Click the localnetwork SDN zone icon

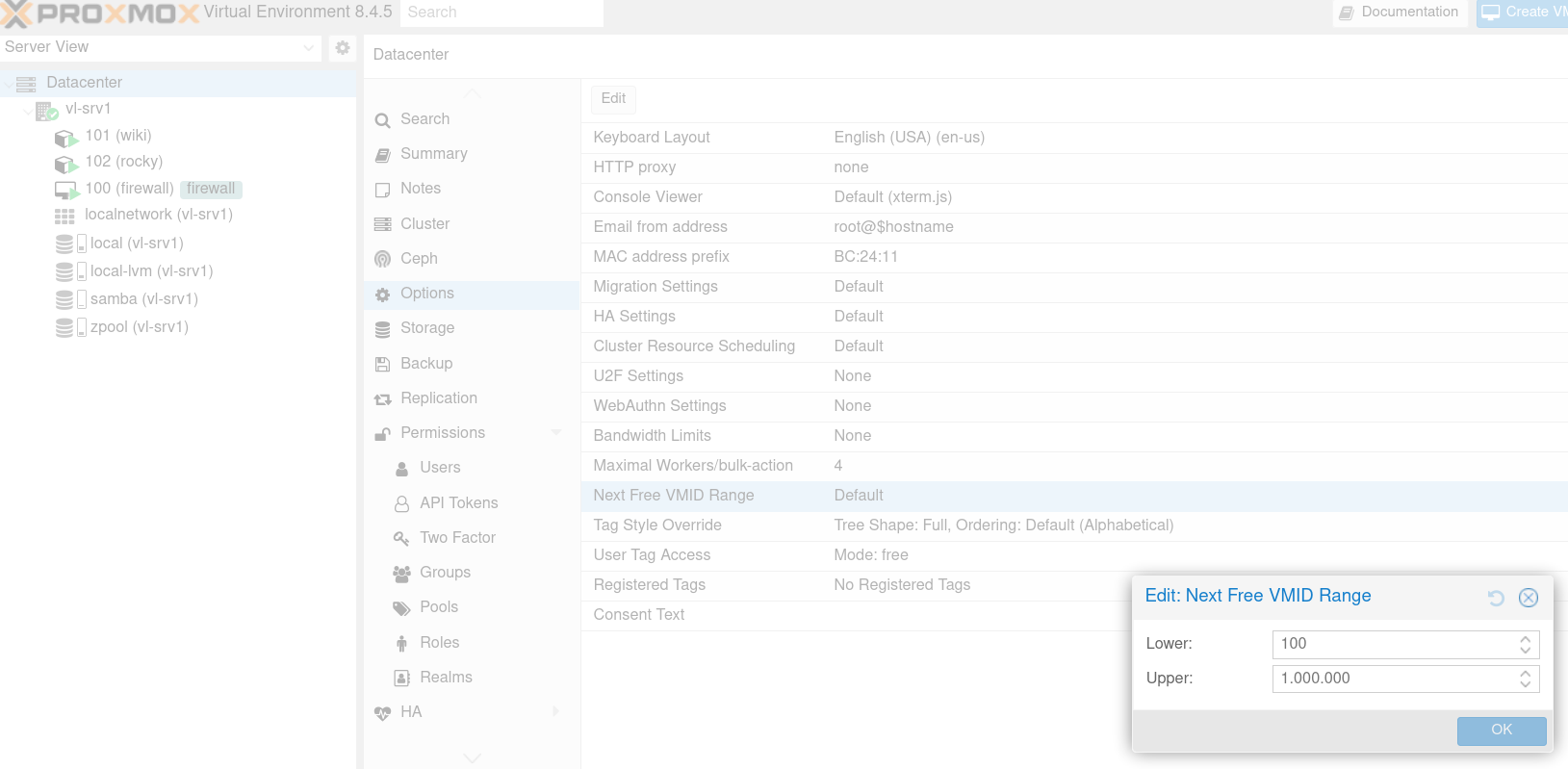64,216
